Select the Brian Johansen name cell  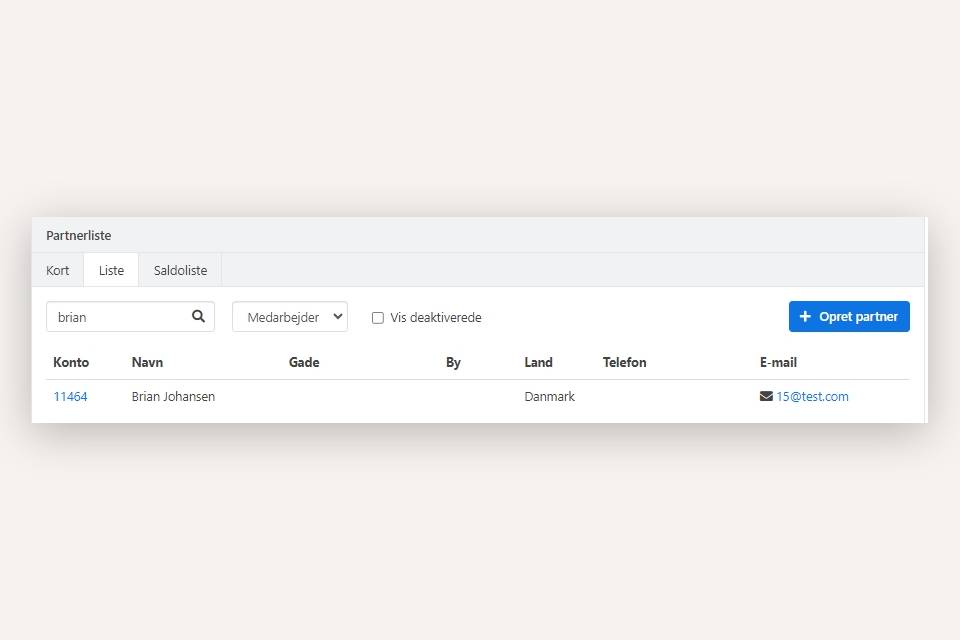[x=173, y=396]
